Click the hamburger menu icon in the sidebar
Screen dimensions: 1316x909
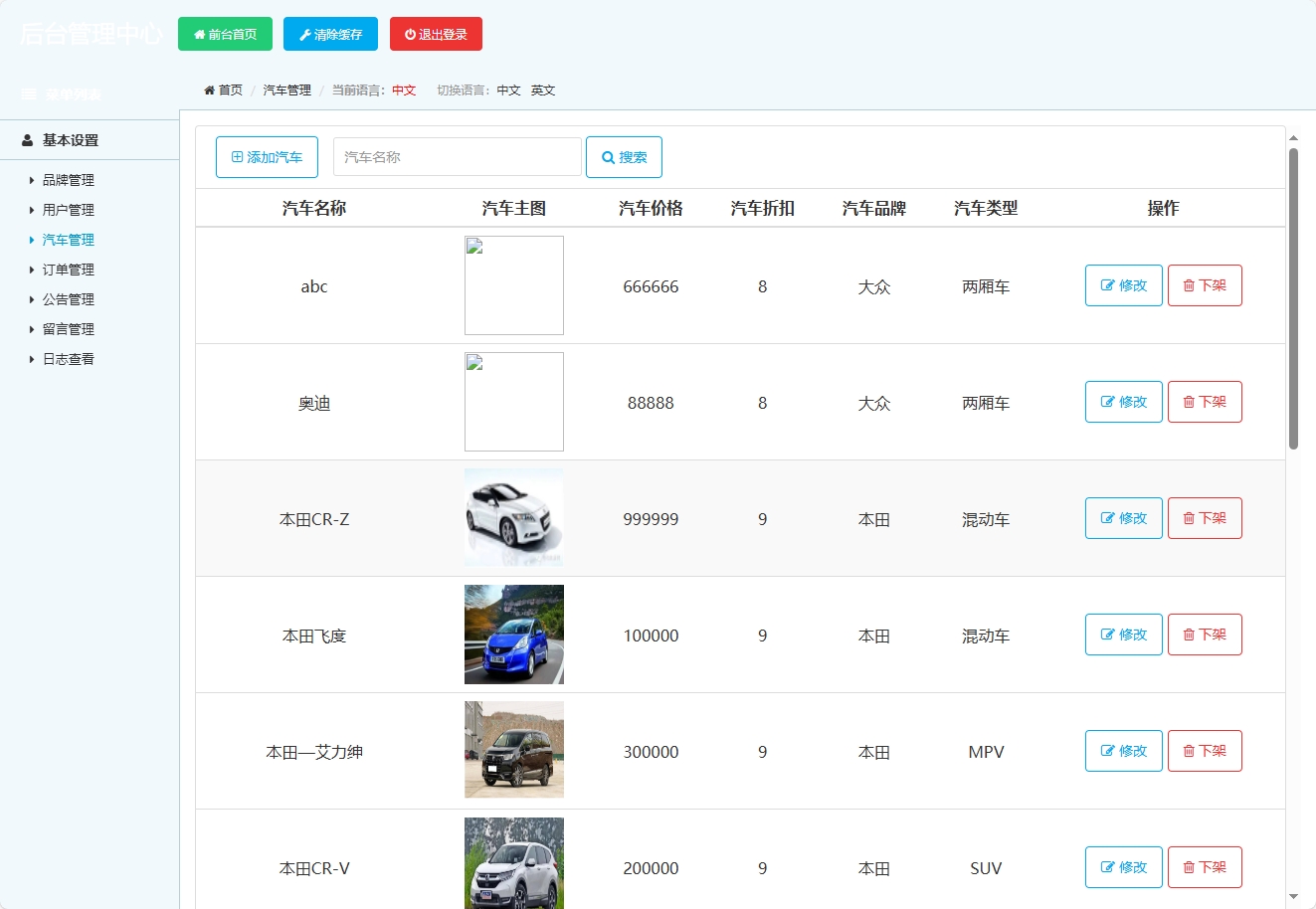tap(28, 92)
